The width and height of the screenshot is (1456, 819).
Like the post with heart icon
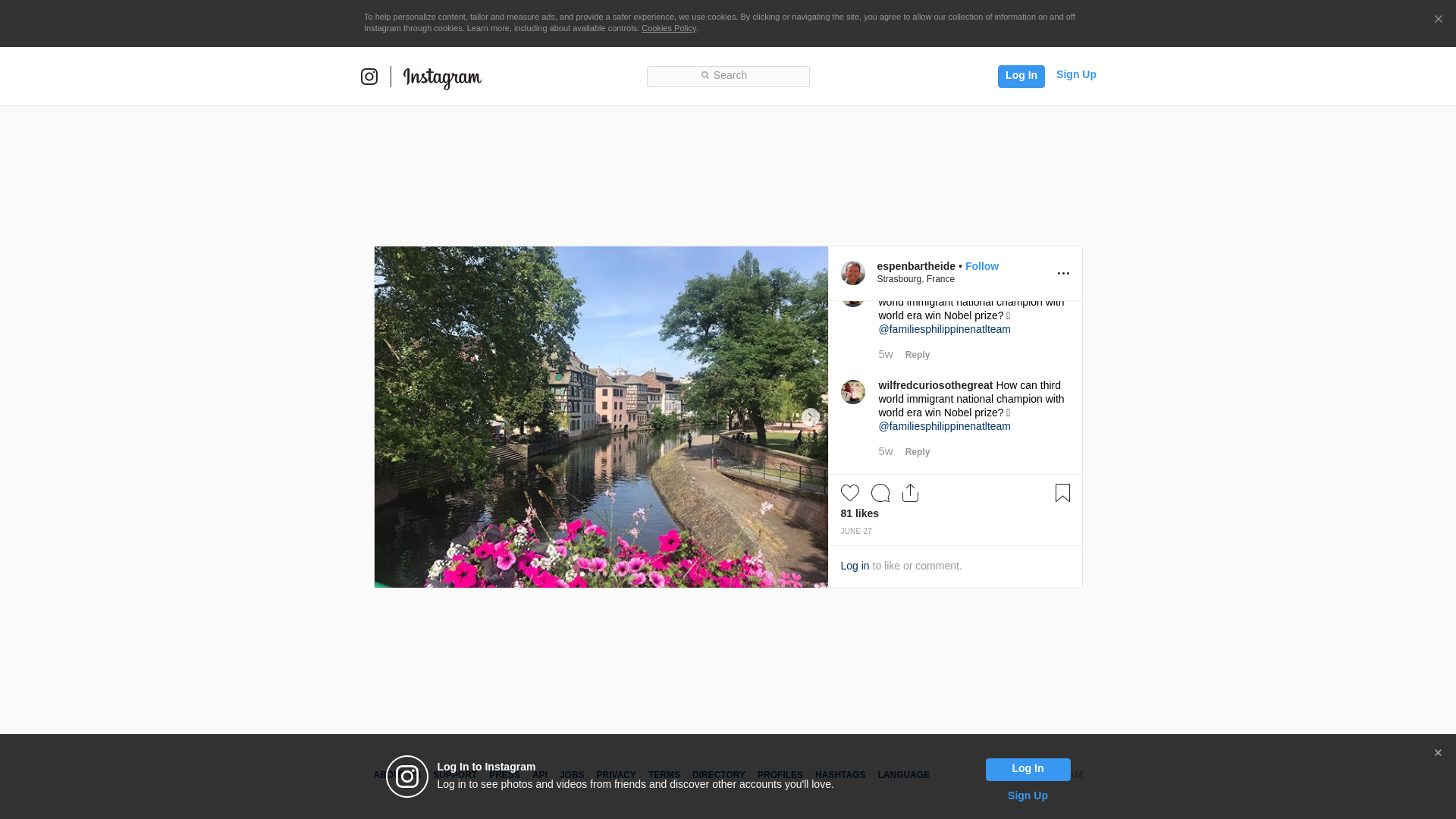coord(849,493)
